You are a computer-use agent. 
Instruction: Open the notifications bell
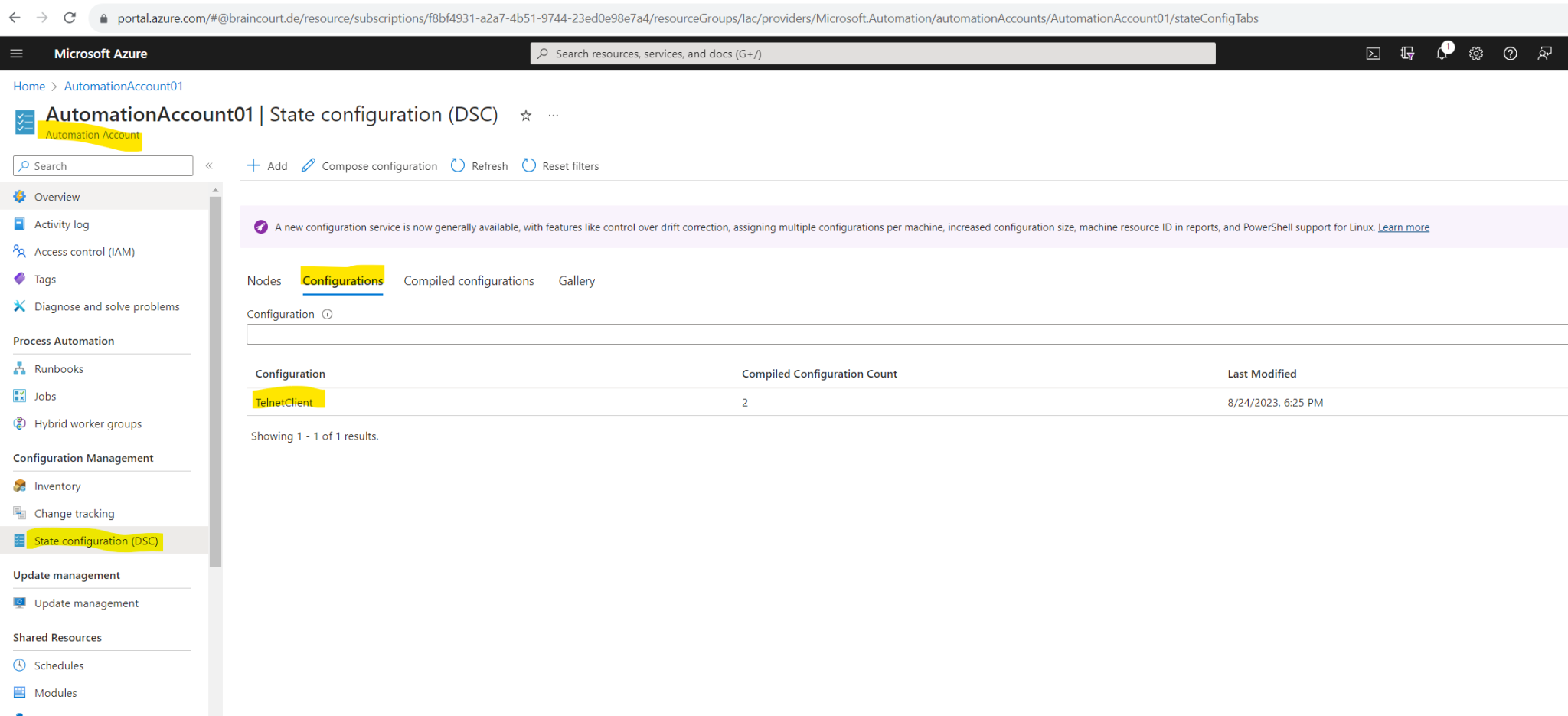[x=1442, y=53]
